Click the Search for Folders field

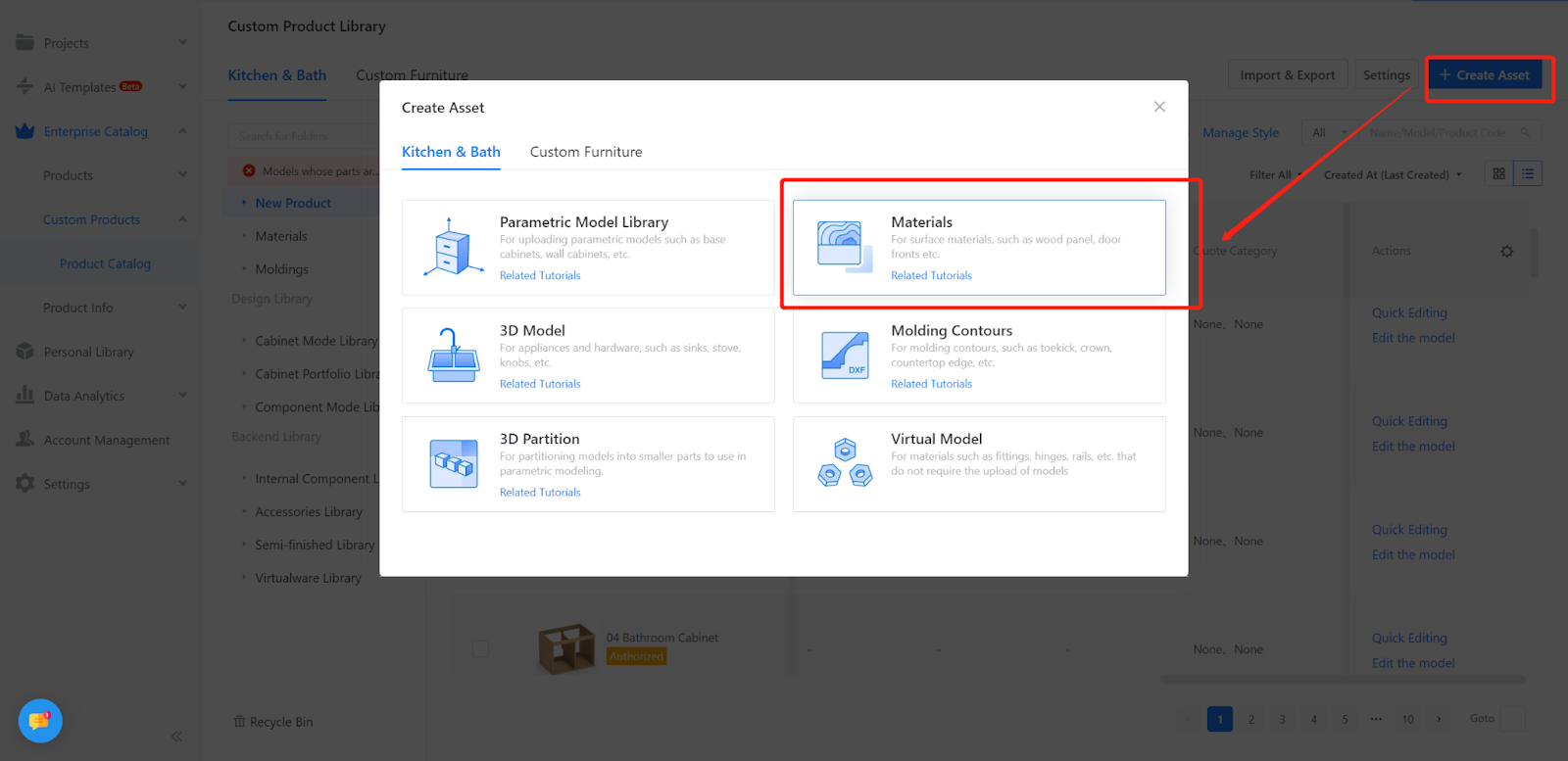(x=304, y=136)
